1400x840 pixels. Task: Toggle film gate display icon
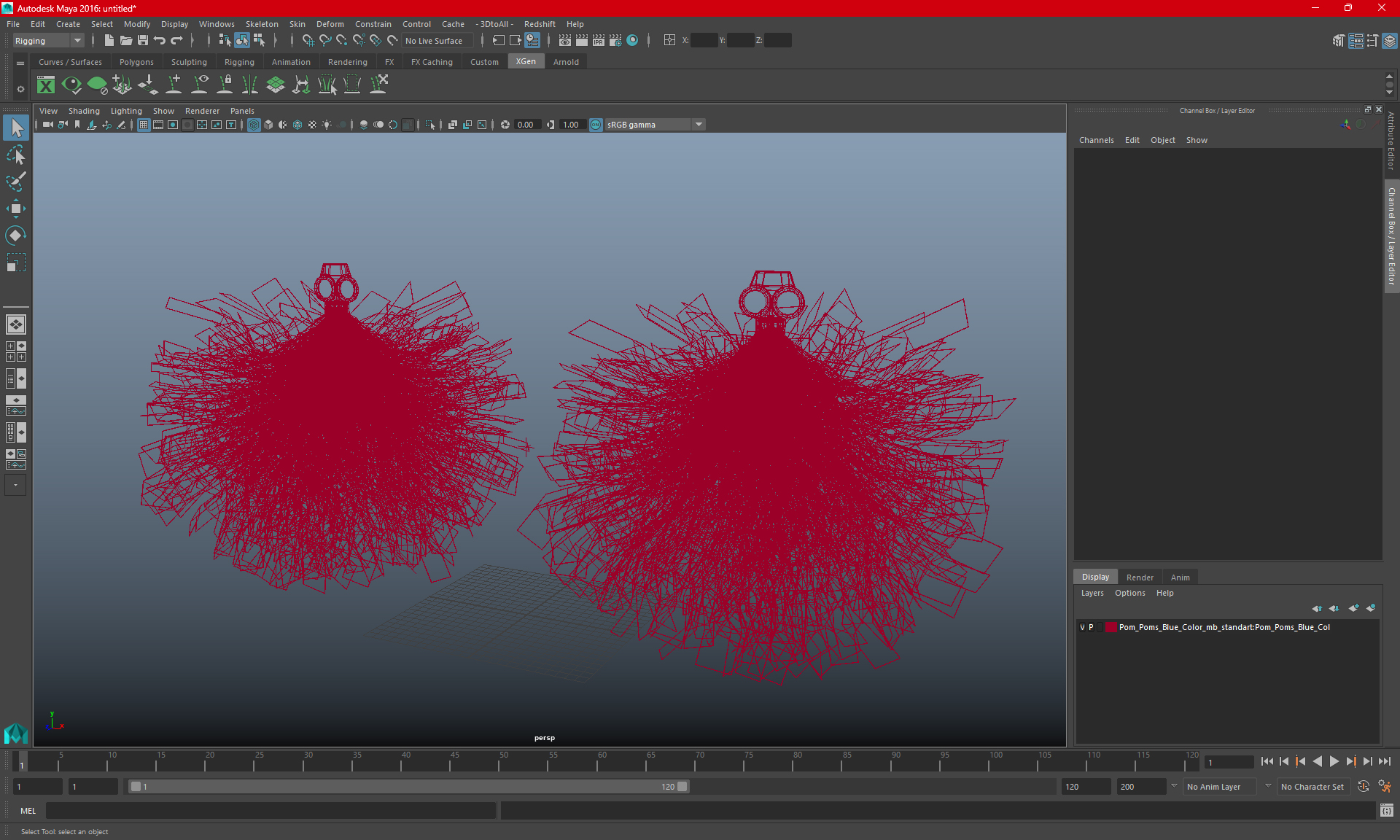158,125
